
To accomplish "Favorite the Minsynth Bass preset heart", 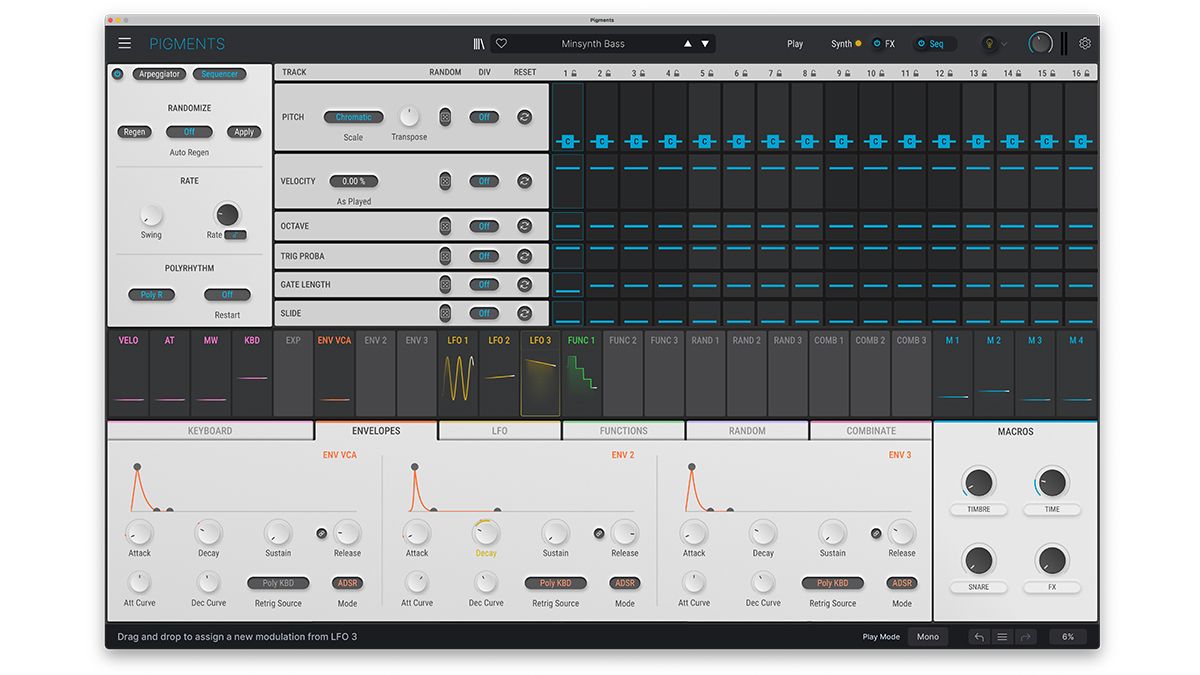I will point(502,44).
